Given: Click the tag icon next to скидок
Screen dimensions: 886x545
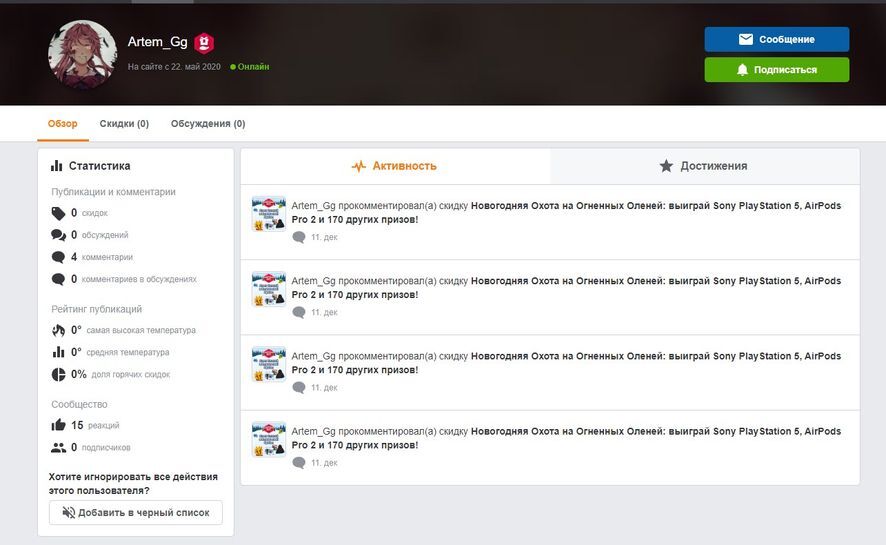Looking at the screenshot, I should [x=58, y=213].
